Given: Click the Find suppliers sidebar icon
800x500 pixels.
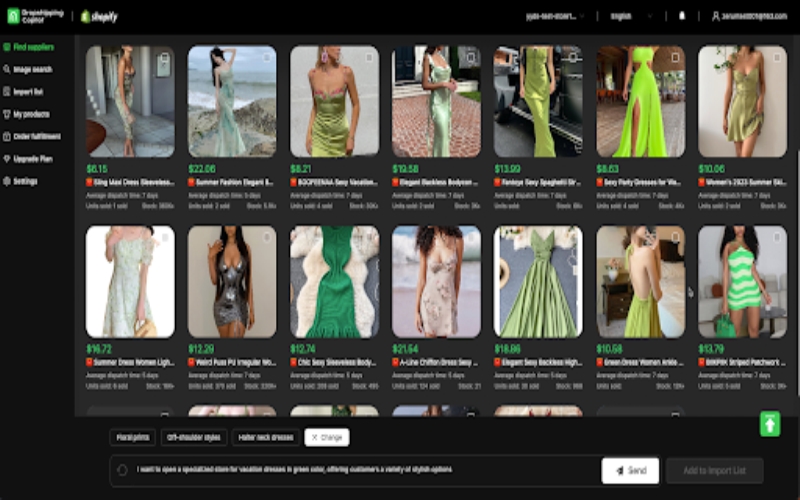Looking at the screenshot, I should point(7,47).
